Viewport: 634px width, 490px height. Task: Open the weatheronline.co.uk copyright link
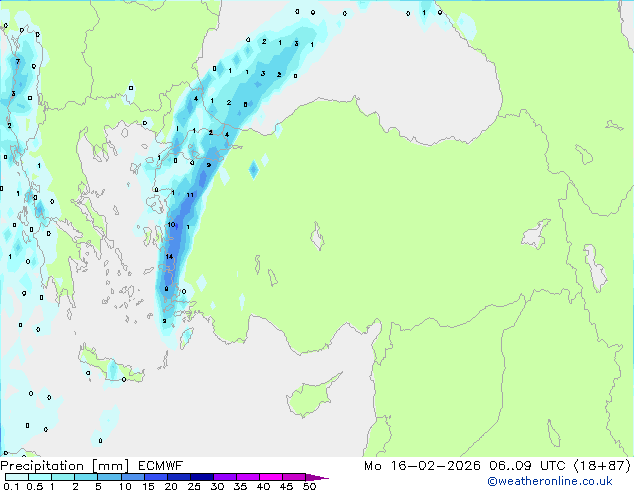(550, 481)
